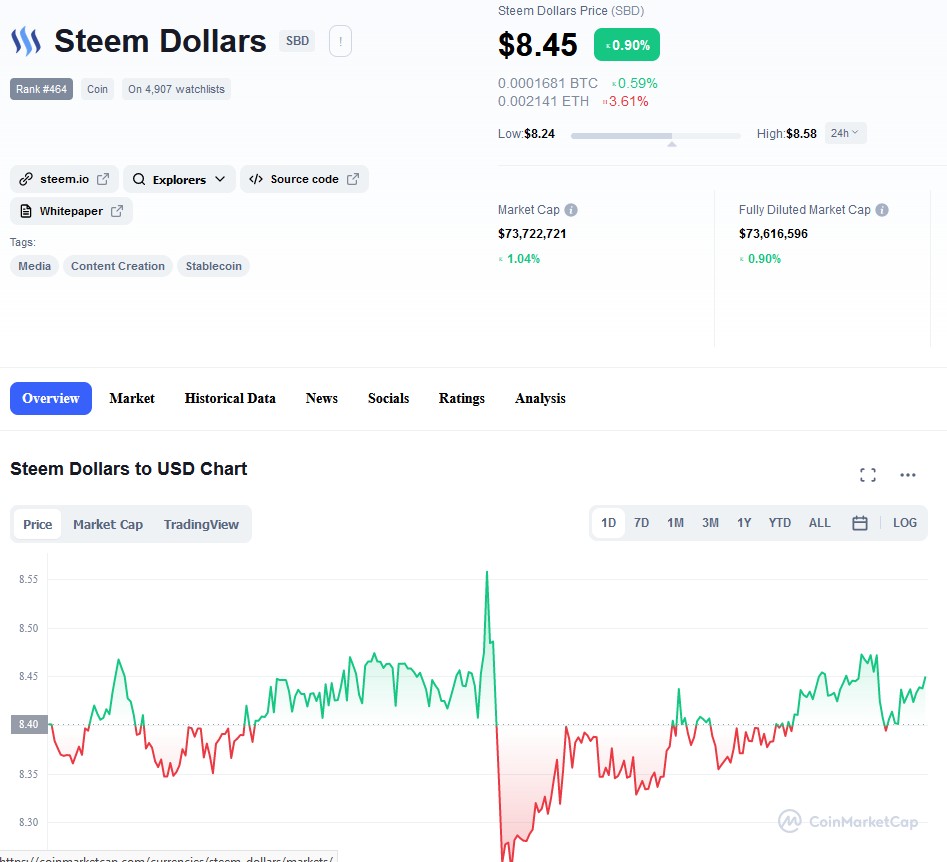This screenshot has width=947, height=862.
Task: Click the SBD ticker badge
Action: [297, 41]
